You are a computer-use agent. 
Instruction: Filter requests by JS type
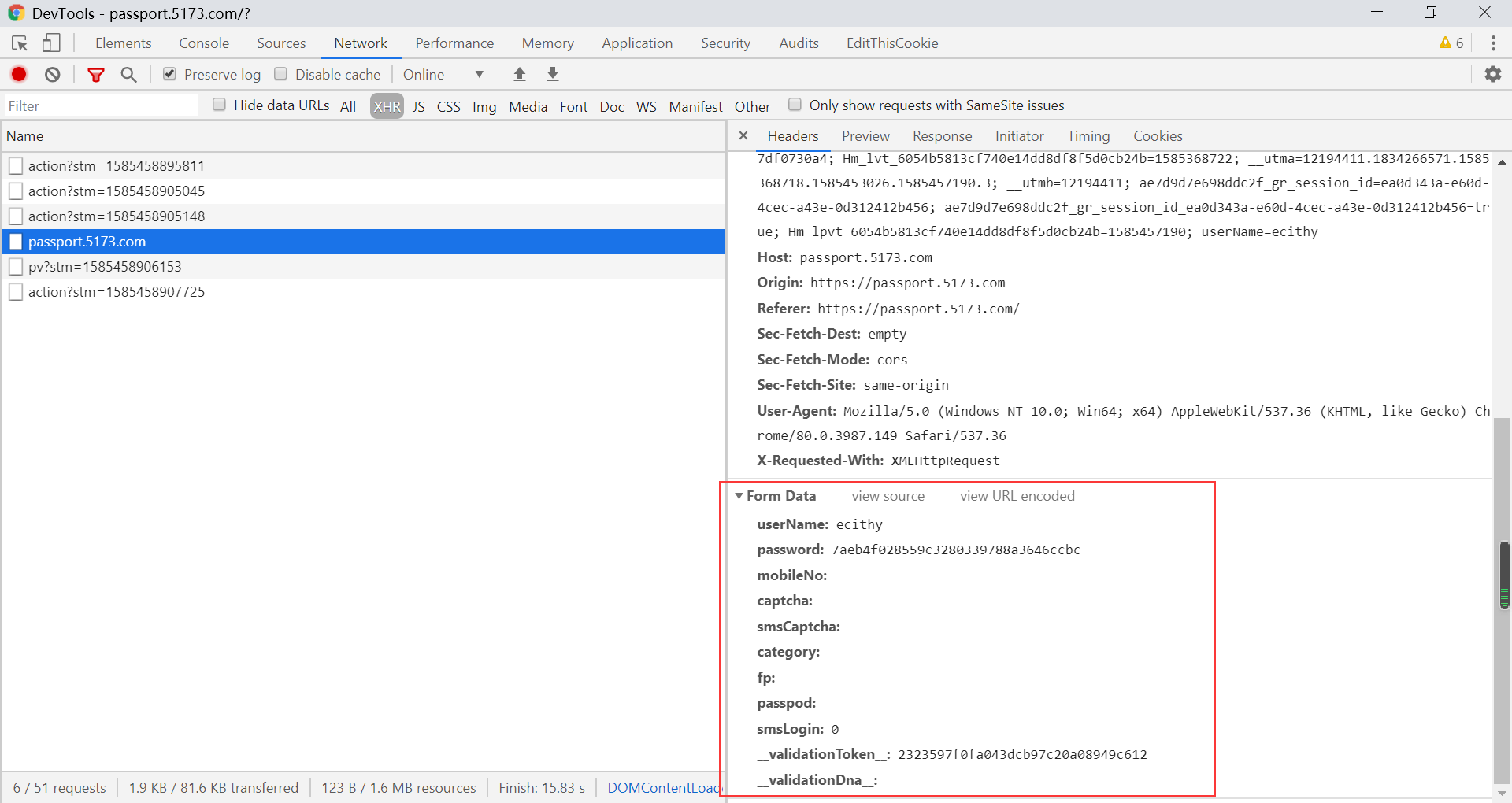tap(419, 106)
